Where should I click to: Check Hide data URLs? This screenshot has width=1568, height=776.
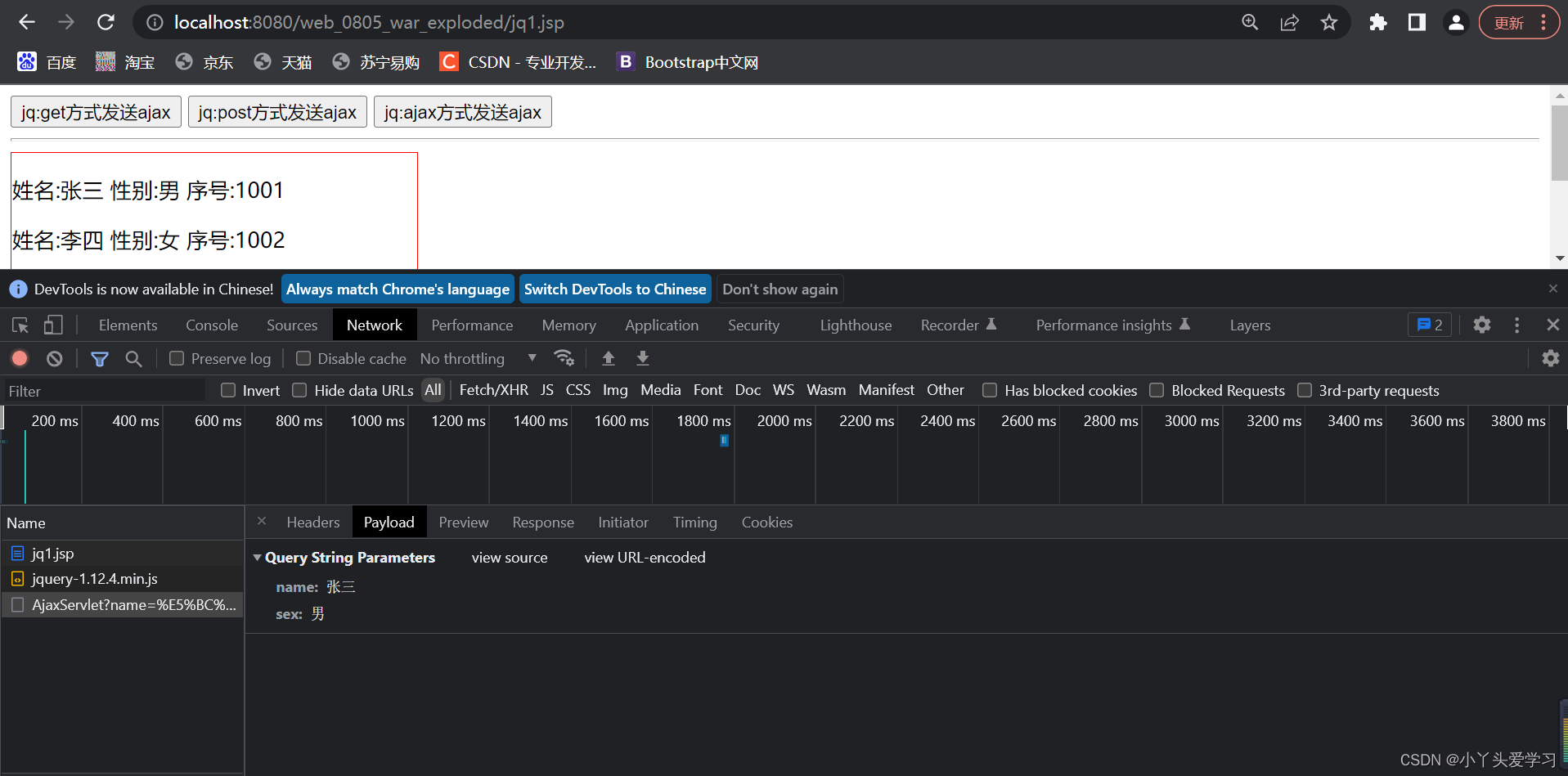299,391
